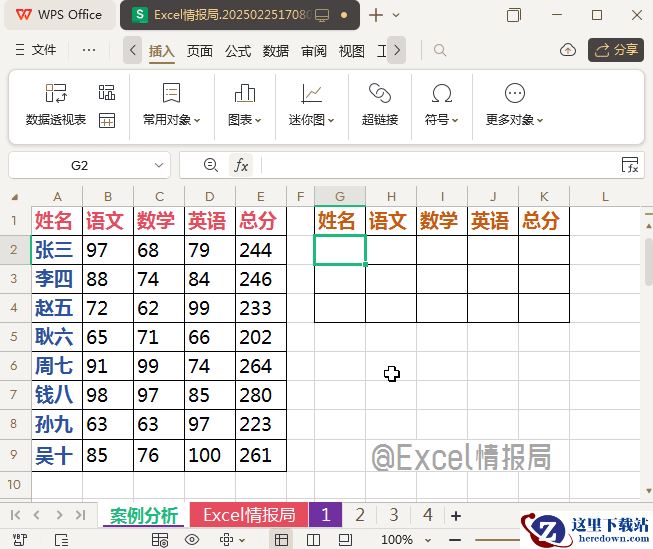653x549 pixels.
Task: Click into the formula bar input
Action: pos(438,165)
